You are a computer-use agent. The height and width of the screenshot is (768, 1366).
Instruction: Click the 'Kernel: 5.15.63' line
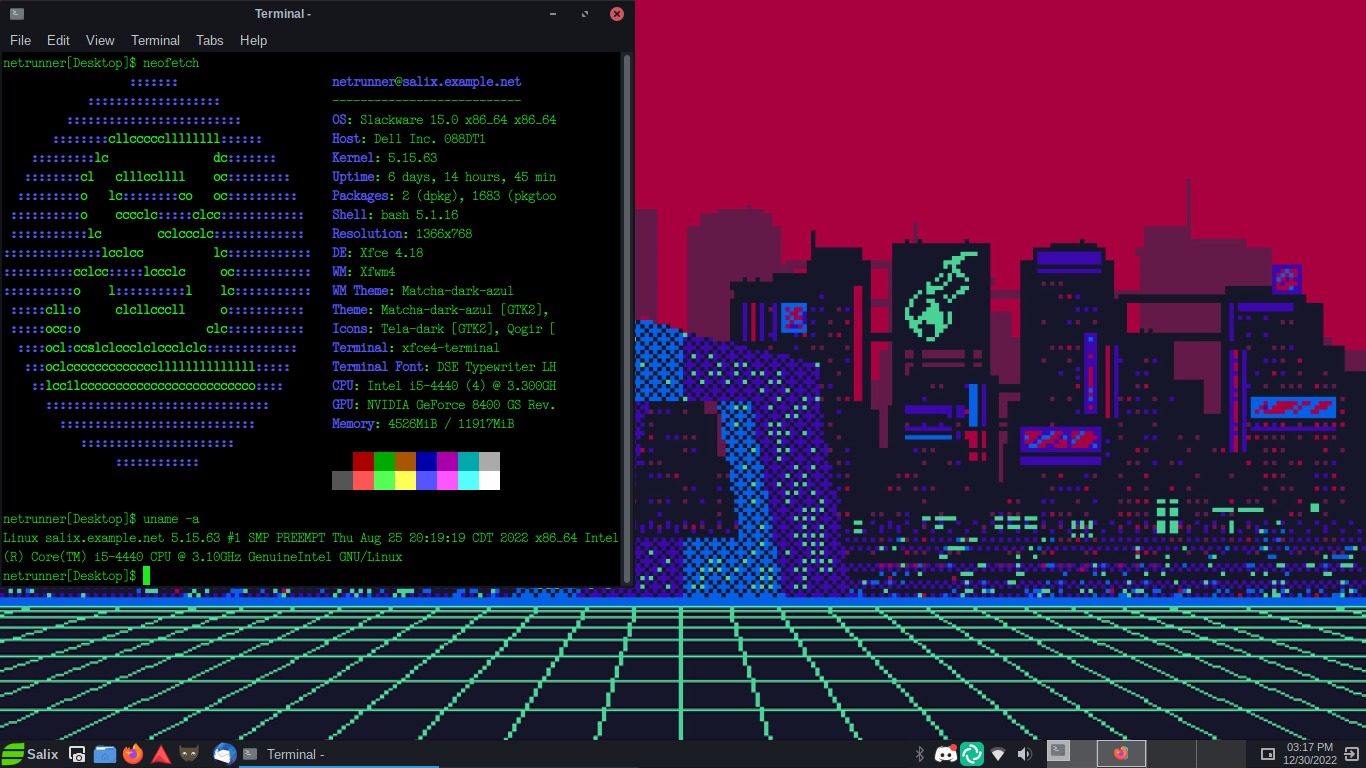coord(385,158)
